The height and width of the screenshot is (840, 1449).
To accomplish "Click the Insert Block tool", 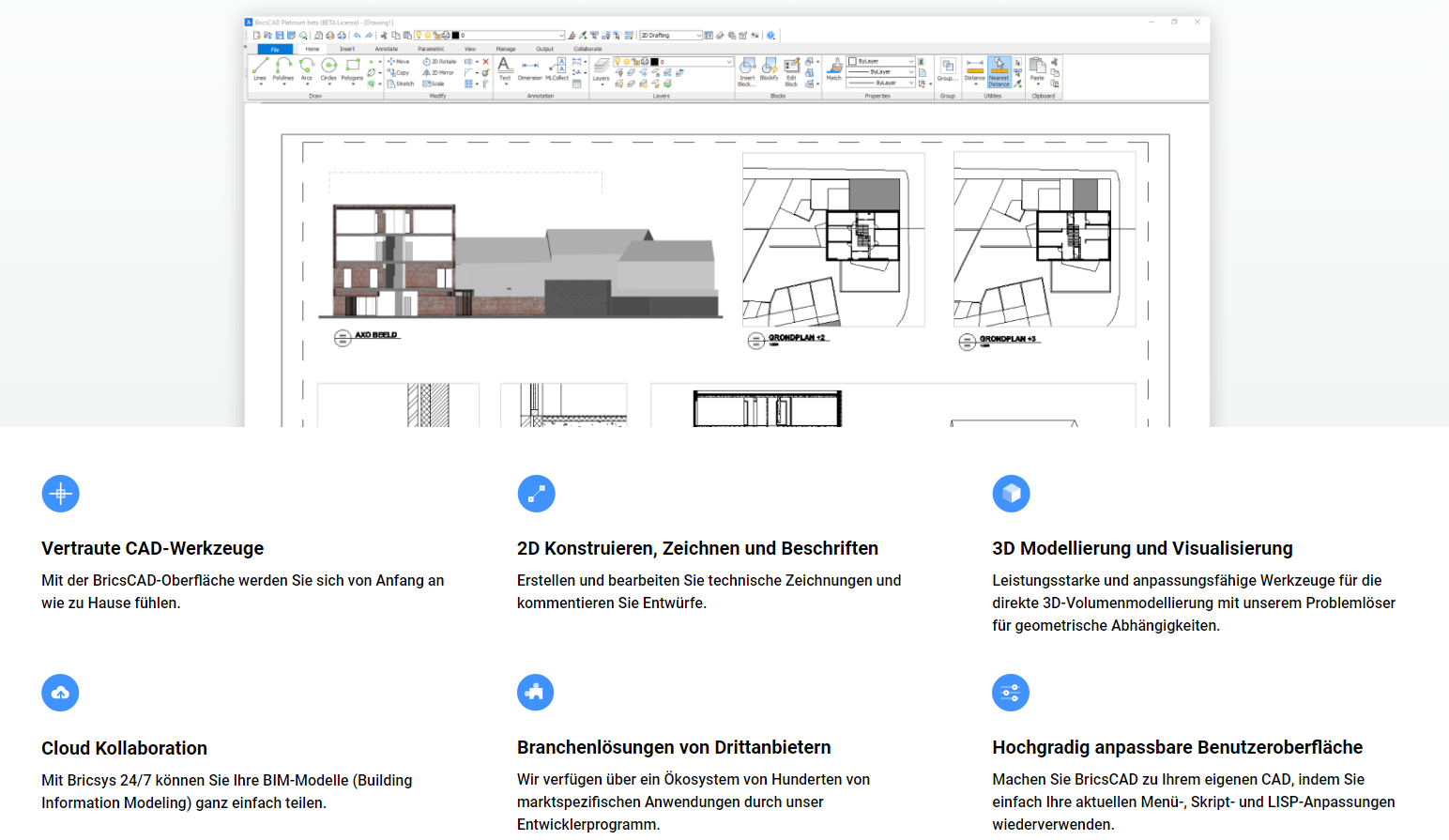I will (747, 71).
